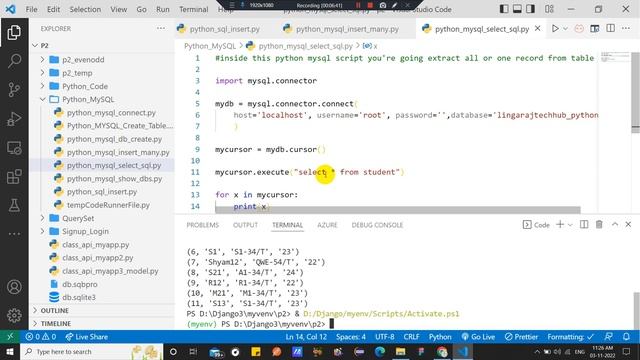The width and height of the screenshot is (640, 360).
Task: Close the terminal panel
Action: pyautogui.click(x=628, y=224)
